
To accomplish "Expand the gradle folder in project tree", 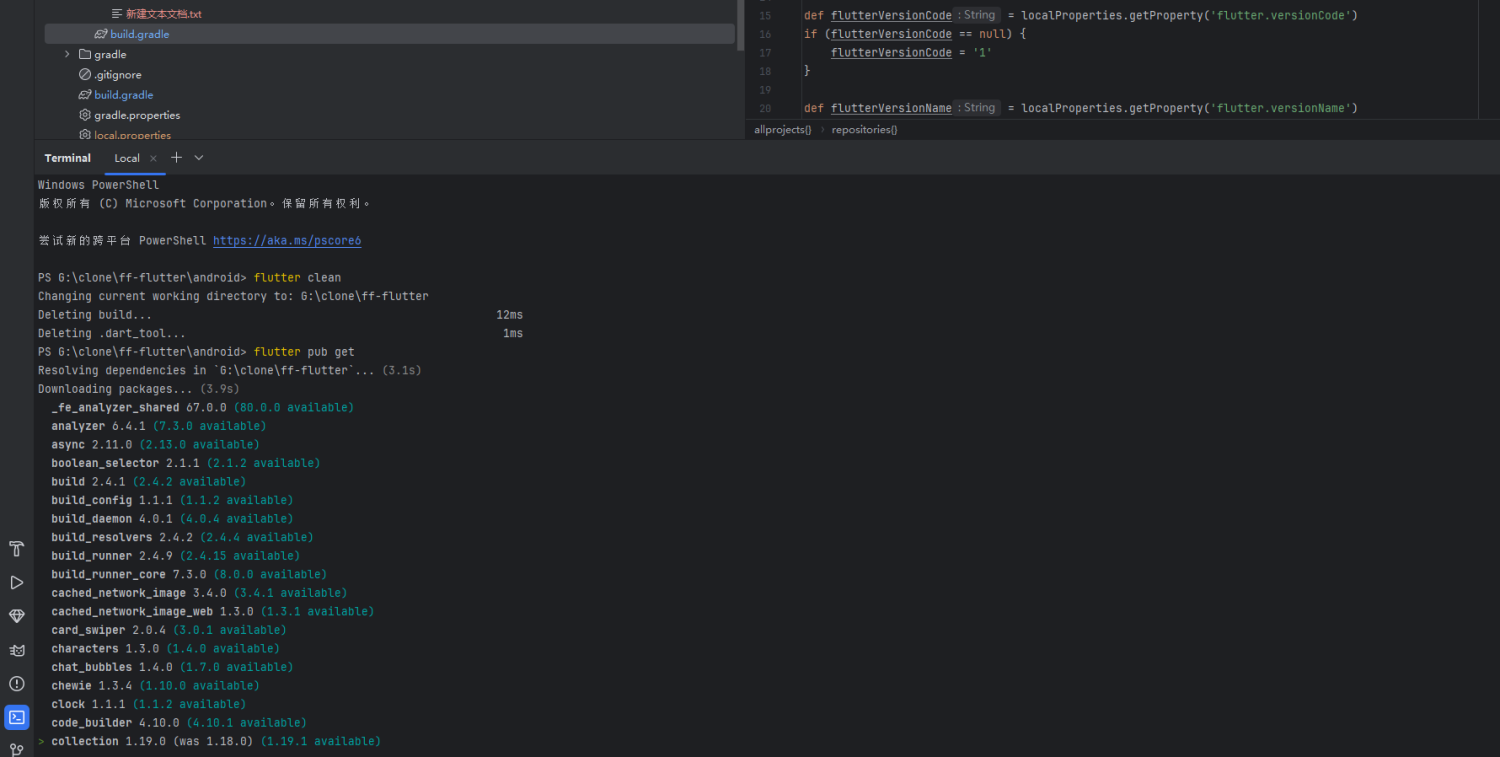I will tap(67, 55).
